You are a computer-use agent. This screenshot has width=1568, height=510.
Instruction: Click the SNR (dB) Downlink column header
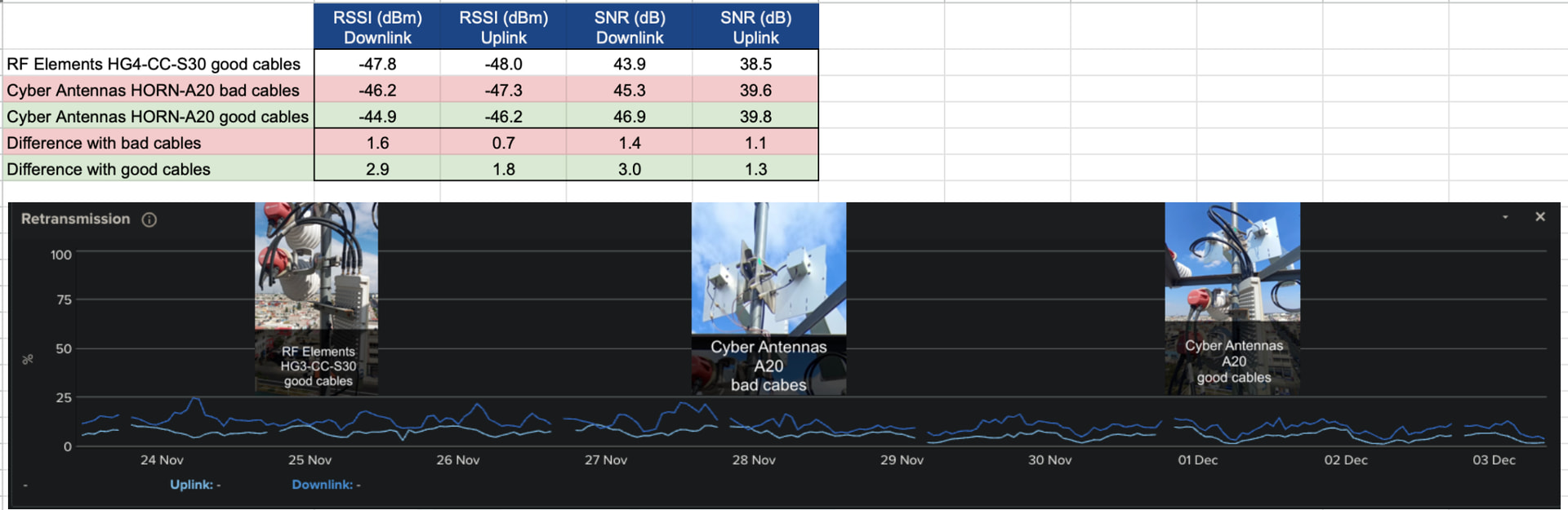629,27
